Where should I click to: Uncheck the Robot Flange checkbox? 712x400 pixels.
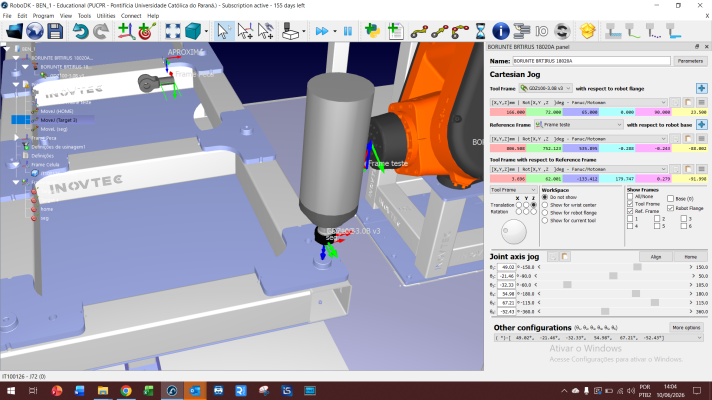(x=670, y=208)
